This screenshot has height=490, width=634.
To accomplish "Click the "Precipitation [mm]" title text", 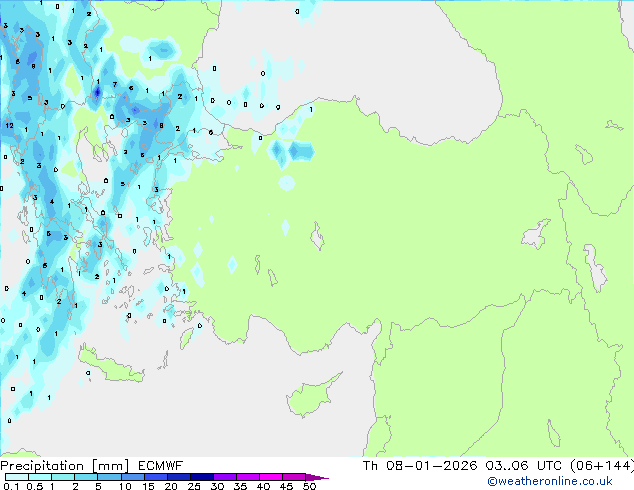I will pos(65,466).
